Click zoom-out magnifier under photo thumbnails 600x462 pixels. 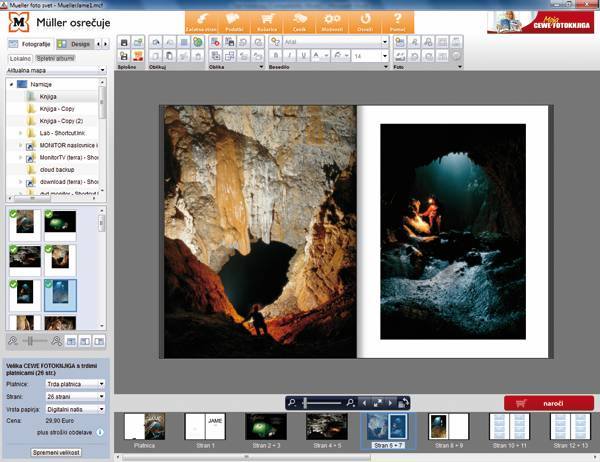pyautogui.click(x=13, y=341)
